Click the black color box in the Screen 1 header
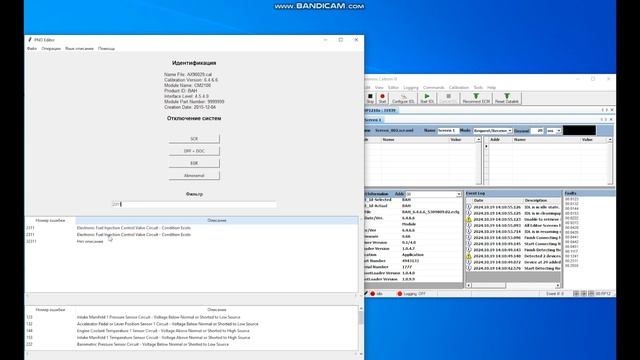Image resolution: width=640 pixels, height=360 pixels. coord(579,131)
